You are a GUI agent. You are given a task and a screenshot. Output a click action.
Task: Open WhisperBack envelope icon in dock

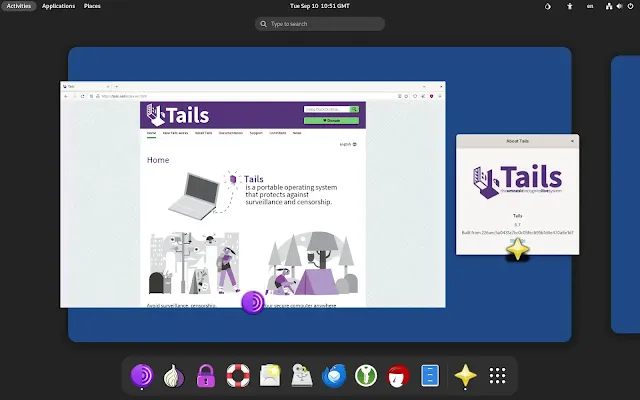[270, 376]
